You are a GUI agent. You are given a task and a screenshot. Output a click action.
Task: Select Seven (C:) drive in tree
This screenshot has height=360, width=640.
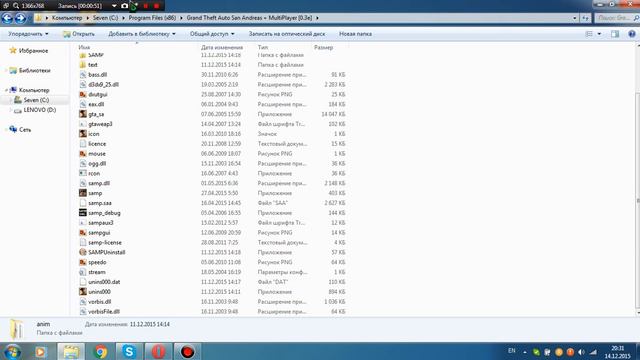tap(36, 100)
